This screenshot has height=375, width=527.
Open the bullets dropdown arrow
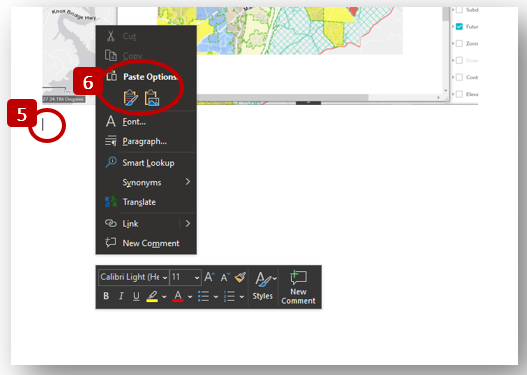click(x=216, y=297)
